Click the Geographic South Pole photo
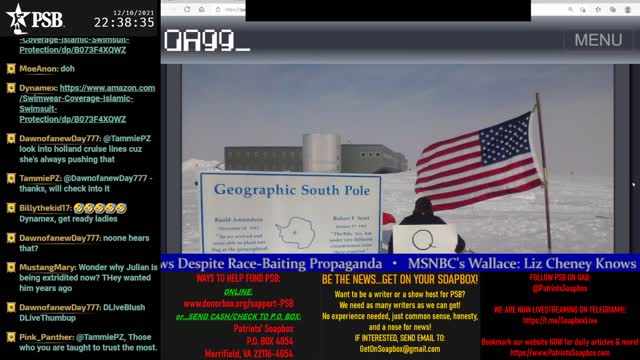The width and height of the screenshot is (640, 360). pos(397,159)
